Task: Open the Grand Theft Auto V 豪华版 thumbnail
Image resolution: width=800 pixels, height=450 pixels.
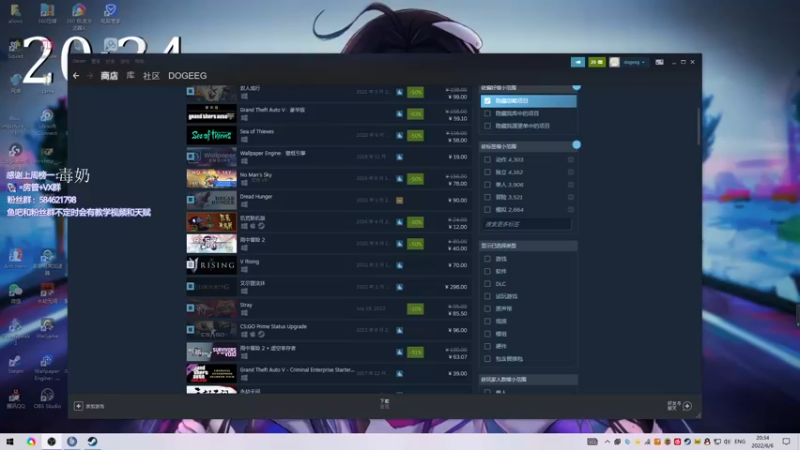Action: coord(211,114)
